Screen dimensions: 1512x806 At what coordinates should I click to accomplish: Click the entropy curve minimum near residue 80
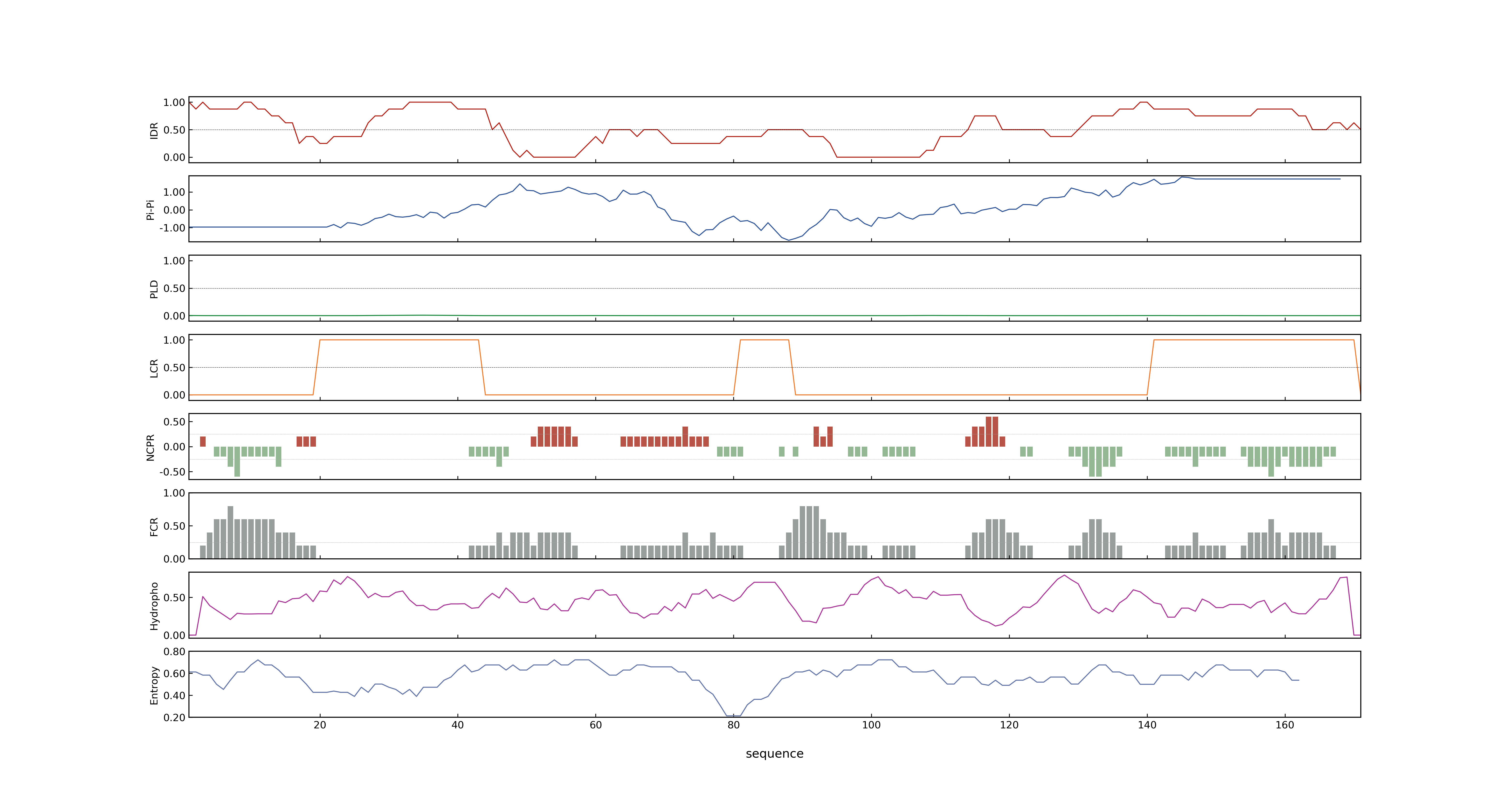[x=734, y=716]
